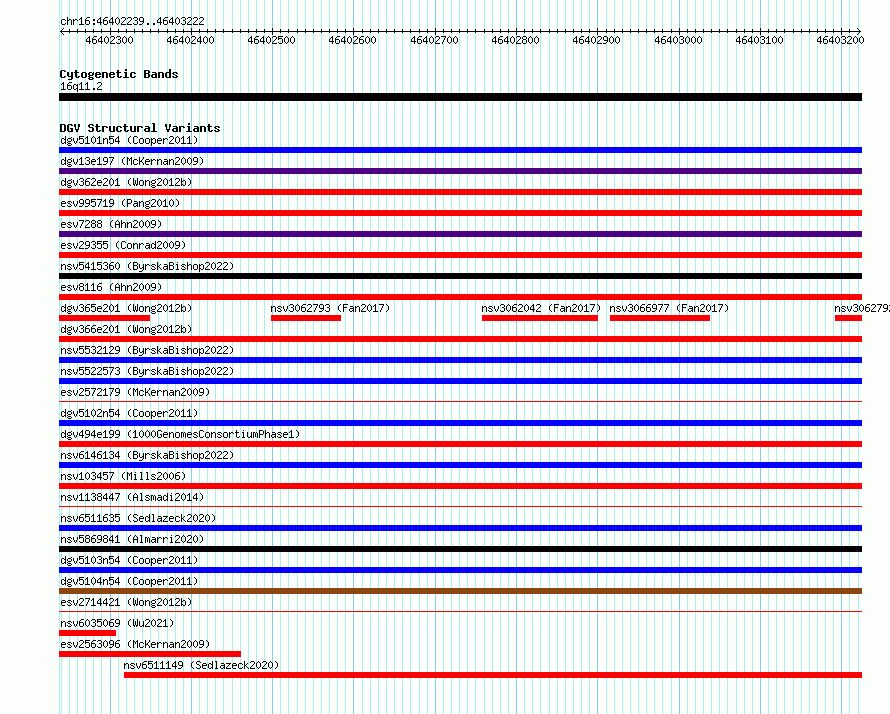890x714 pixels.
Task: Open variant esv2714421 (Wong2012b)
Action: tap(126, 602)
